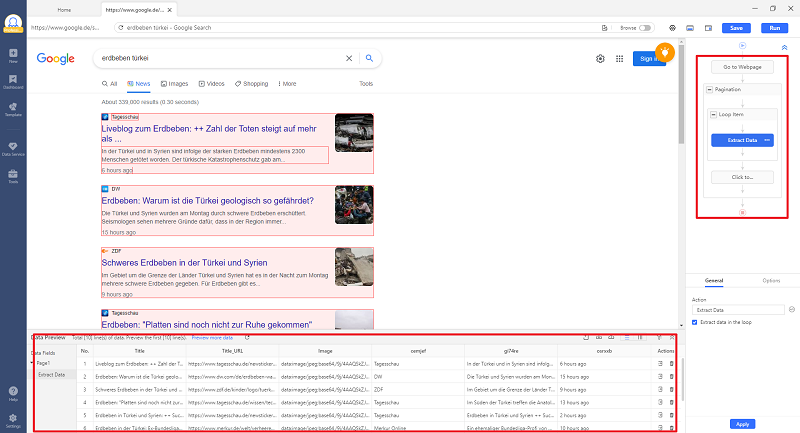This screenshot has width=800, height=433.
Task: Click the workflow start play icon
Action: (x=742, y=45)
